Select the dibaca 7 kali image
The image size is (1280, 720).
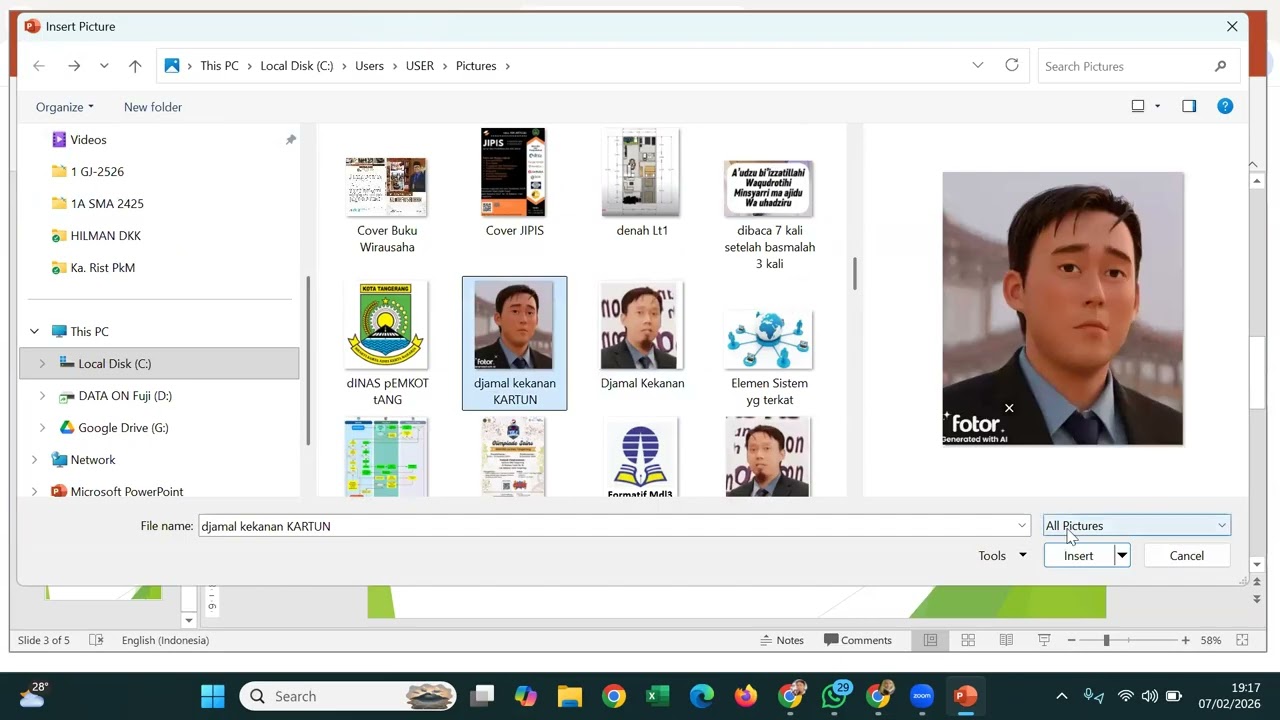[769, 215]
